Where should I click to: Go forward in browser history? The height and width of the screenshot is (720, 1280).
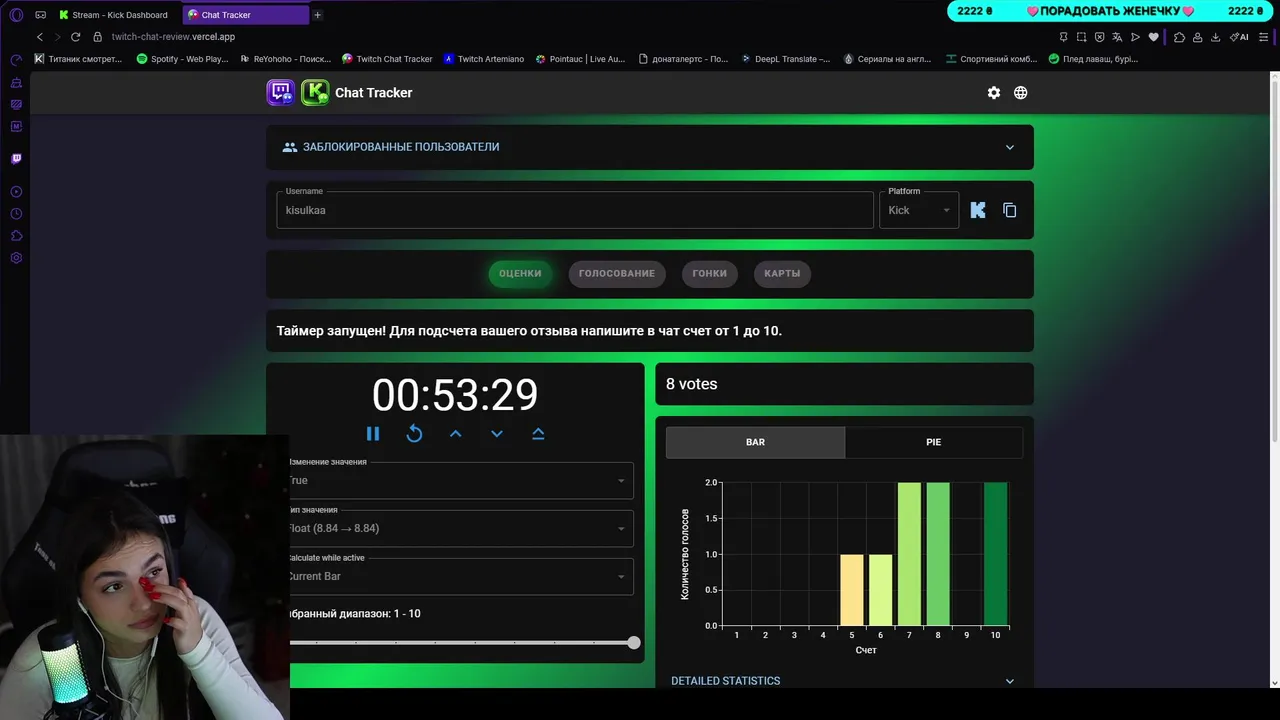(57, 37)
